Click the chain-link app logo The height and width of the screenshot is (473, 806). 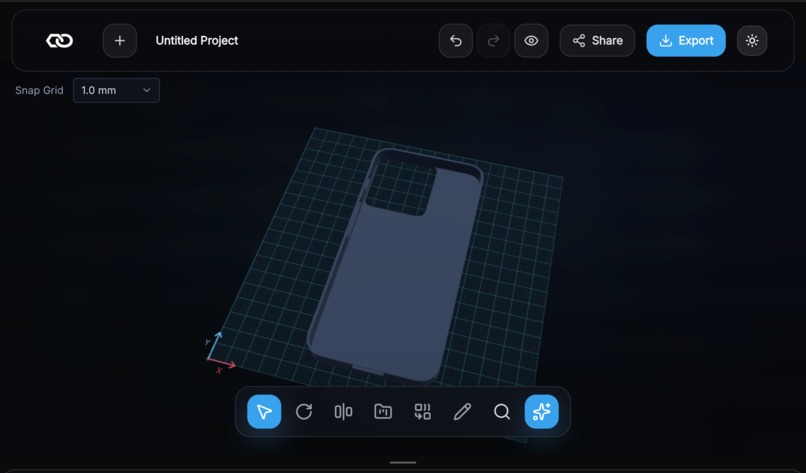click(60, 41)
